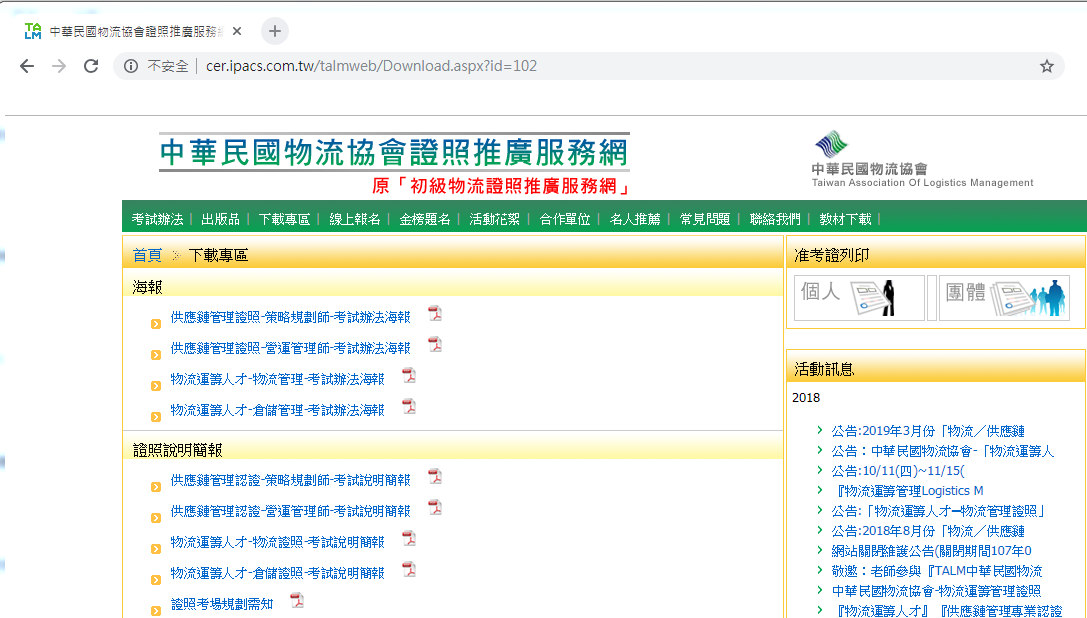Open news item 敬邀：老師參與『TALM中華民國物流
Screen dimensions: 1087x618
click(937, 571)
